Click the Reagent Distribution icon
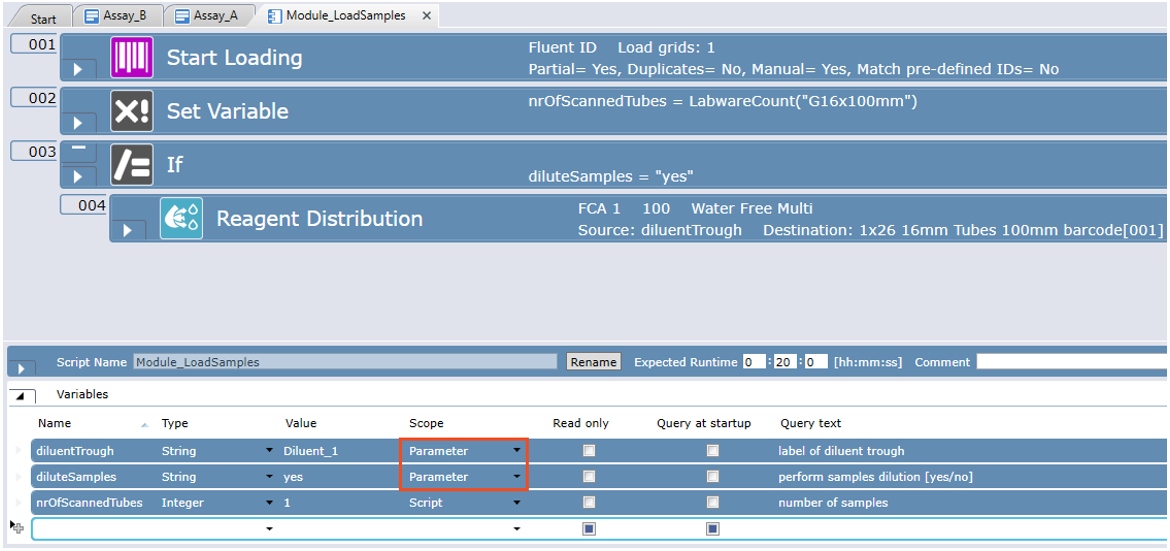The image size is (1170, 551). tap(181, 218)
